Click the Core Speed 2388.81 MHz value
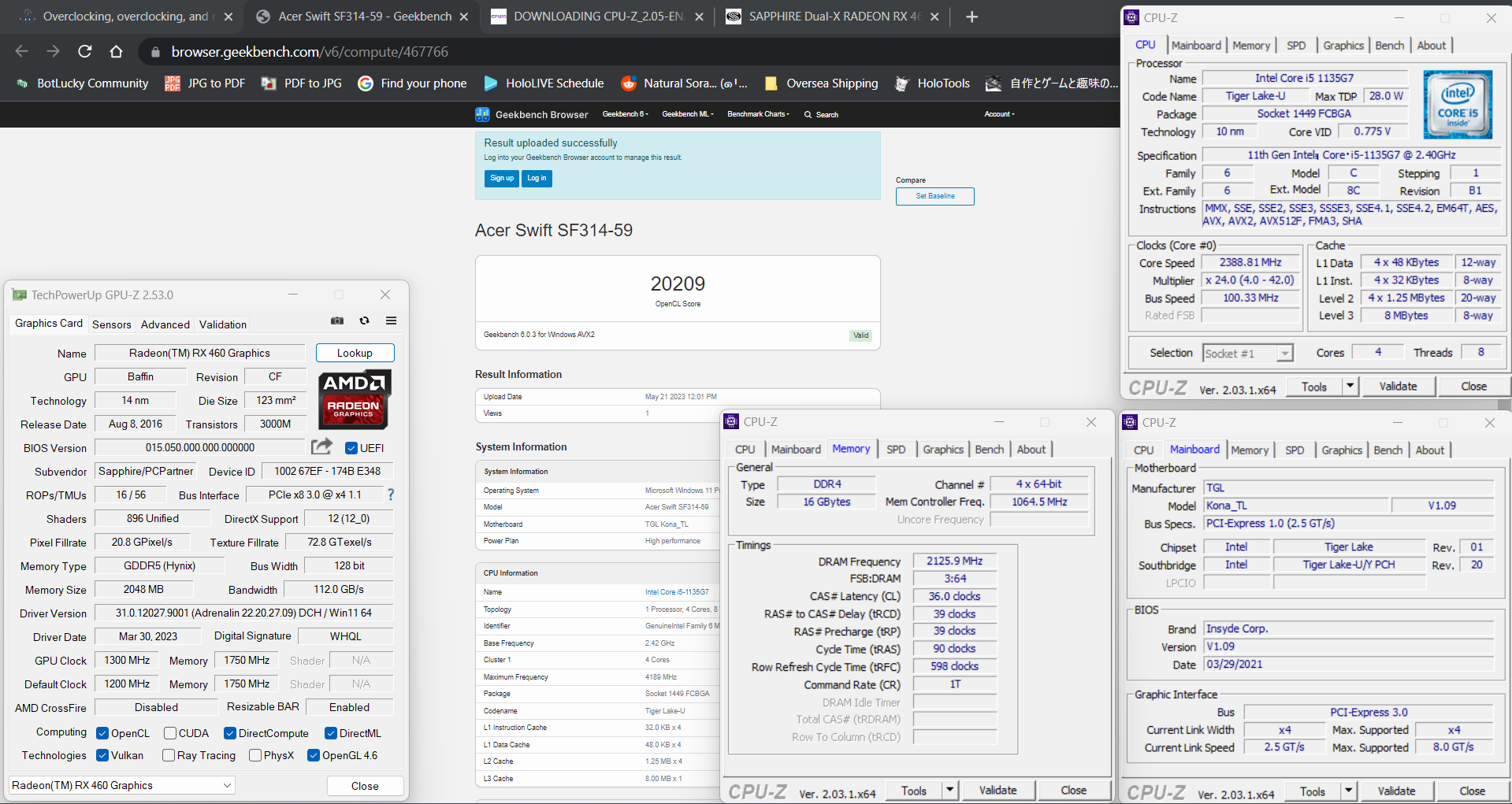Viewport: 1512px width, 804px height. pyautogui.click(x=1250, y=262)
